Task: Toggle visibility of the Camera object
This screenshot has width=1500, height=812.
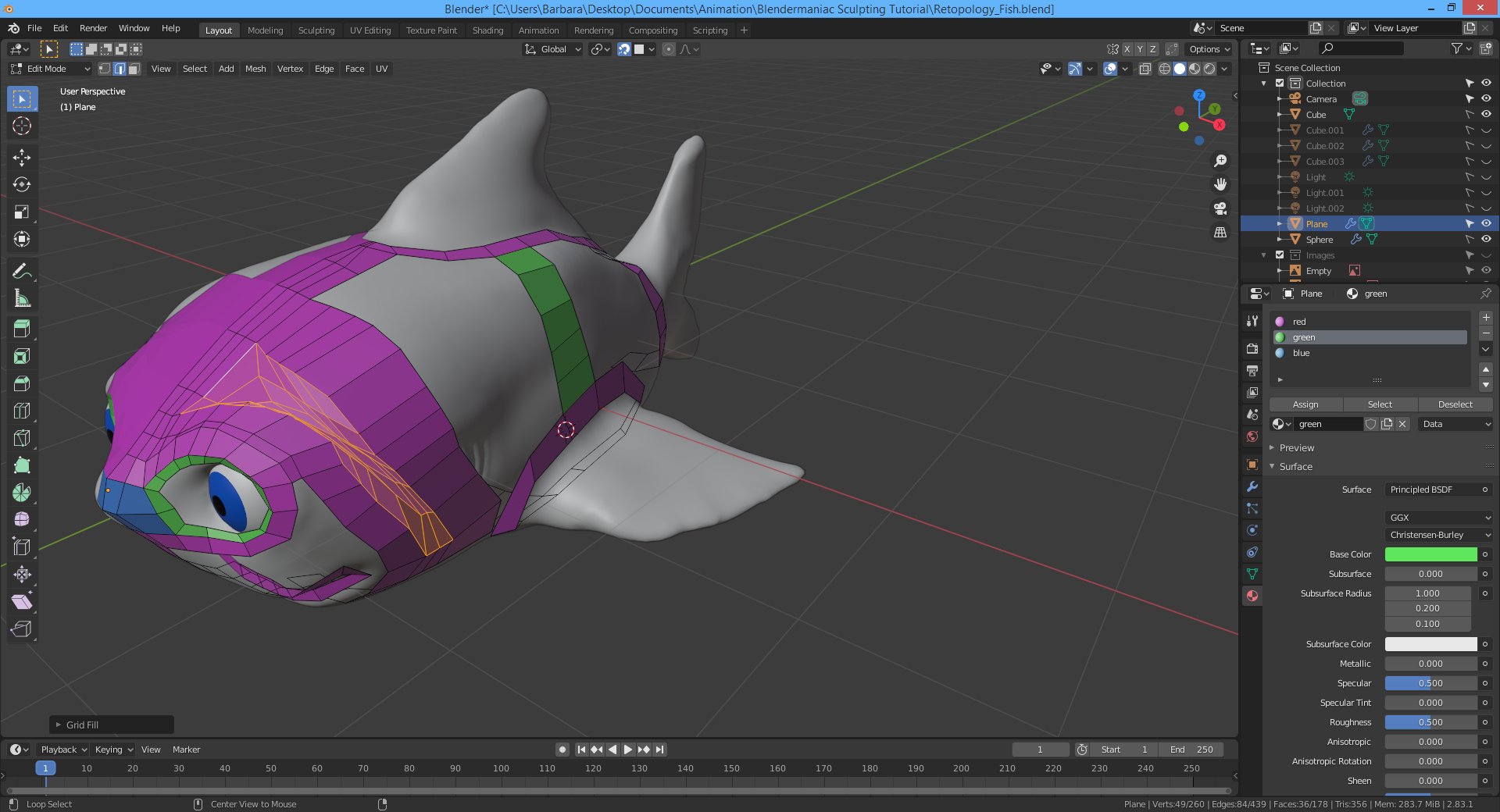Action: coord(1486,99)
